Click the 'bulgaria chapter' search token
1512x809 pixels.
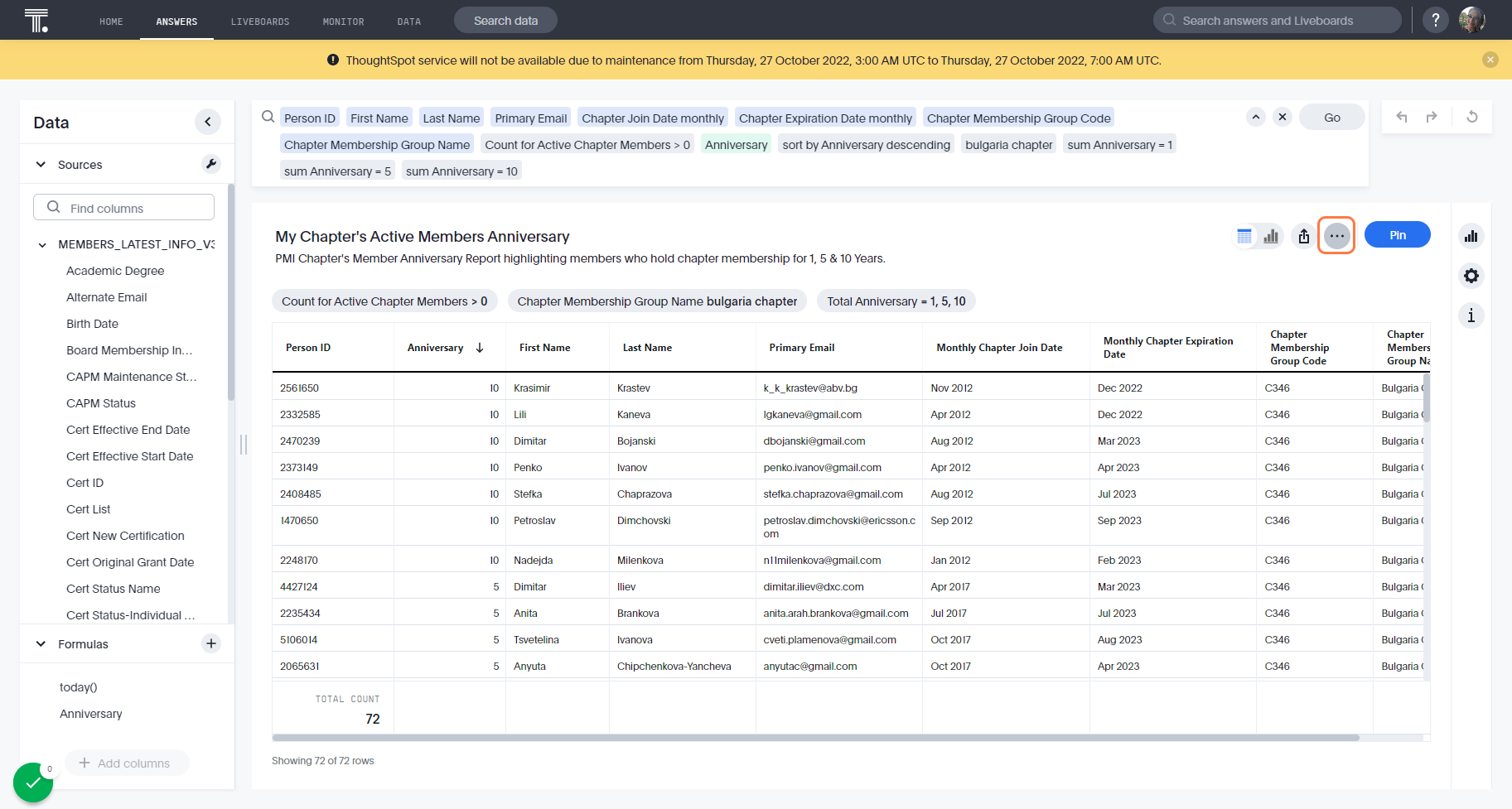pos(1008,144)
